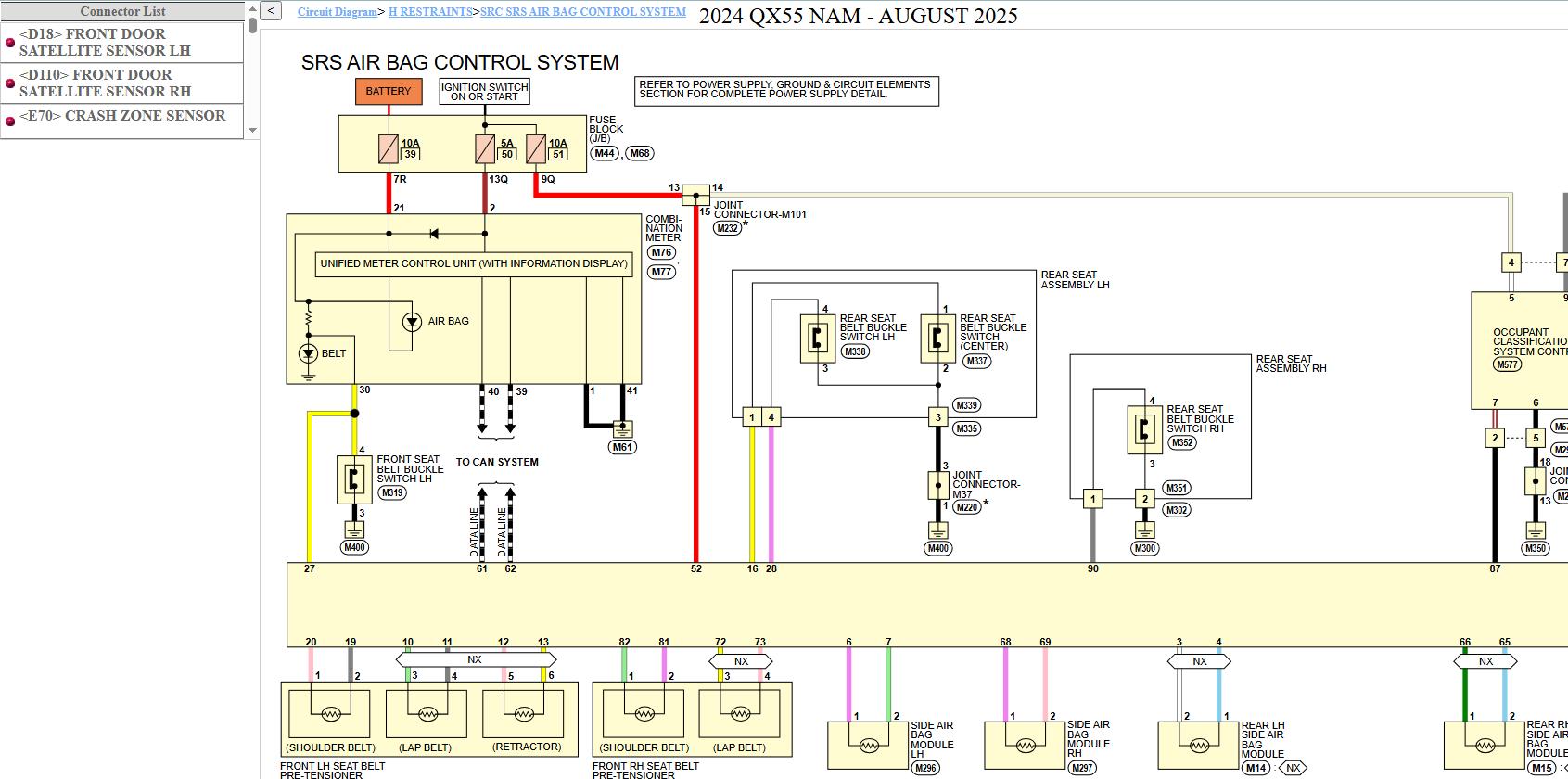Click the connector list scroll up arrow

[x=252, y=9]
